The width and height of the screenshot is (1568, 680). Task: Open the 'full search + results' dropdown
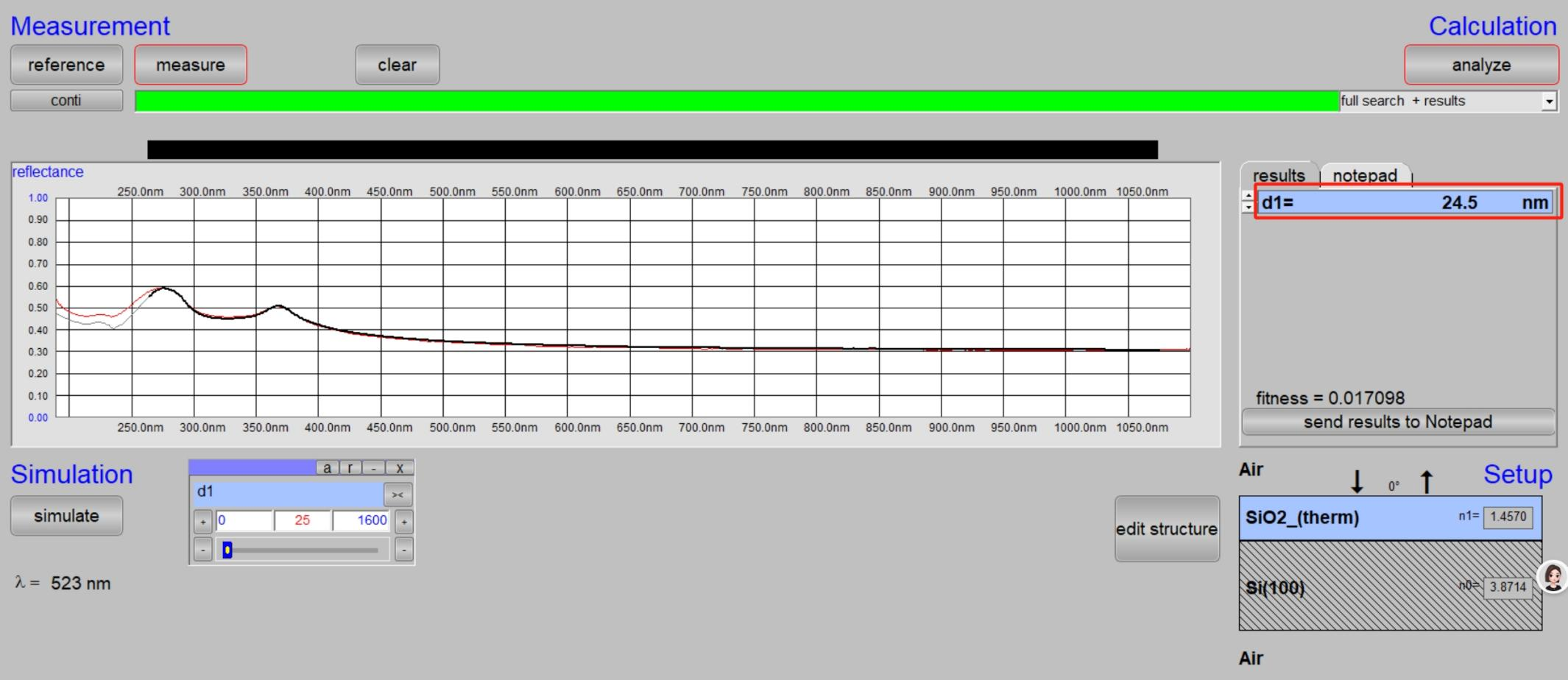[1549, 102]
